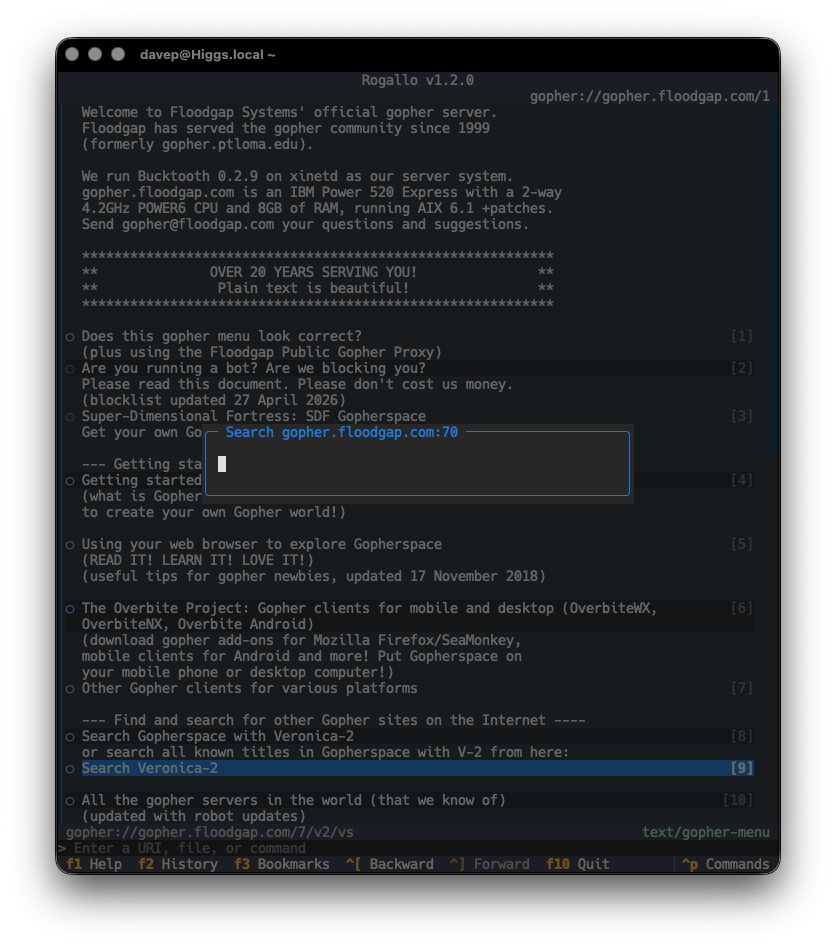836x948 pixels.
Task: Click the [7] shortcut number
Action: click(x=742, y=688)
